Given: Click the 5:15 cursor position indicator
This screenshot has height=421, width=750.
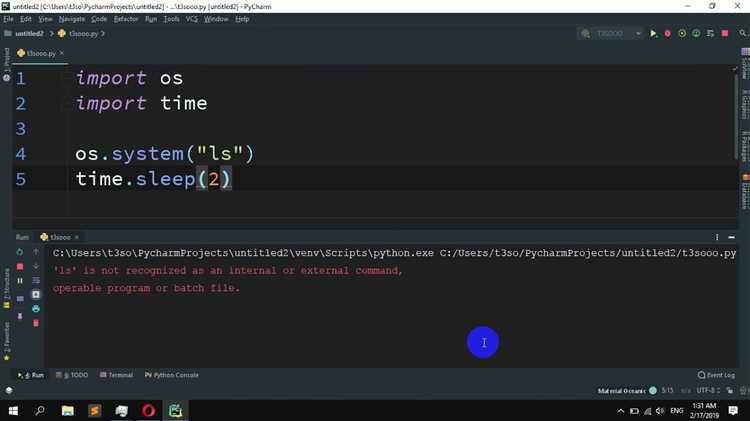Looking at the screenshot, I should [667, 391].
